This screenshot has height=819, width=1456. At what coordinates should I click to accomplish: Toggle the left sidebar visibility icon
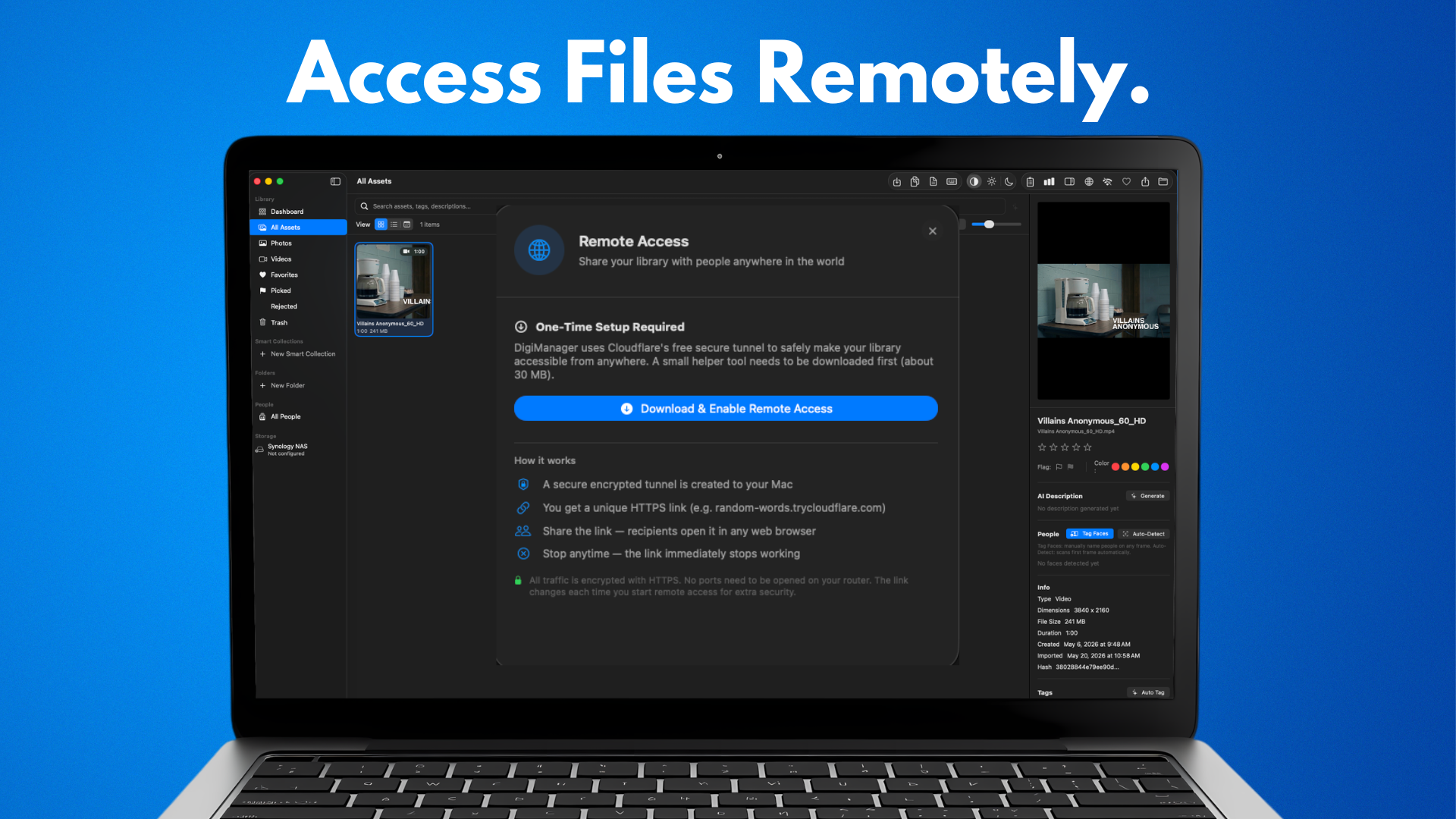coord(335,181)
